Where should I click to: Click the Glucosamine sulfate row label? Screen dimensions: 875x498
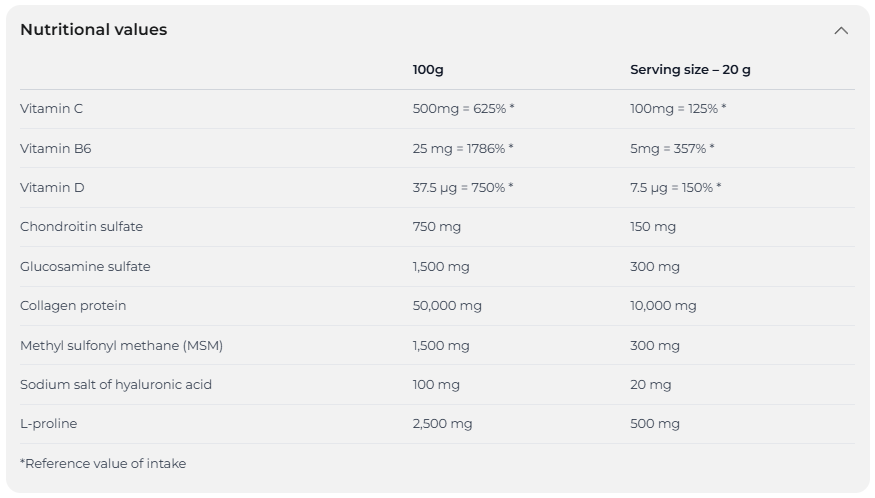click(x=85, y=266)
